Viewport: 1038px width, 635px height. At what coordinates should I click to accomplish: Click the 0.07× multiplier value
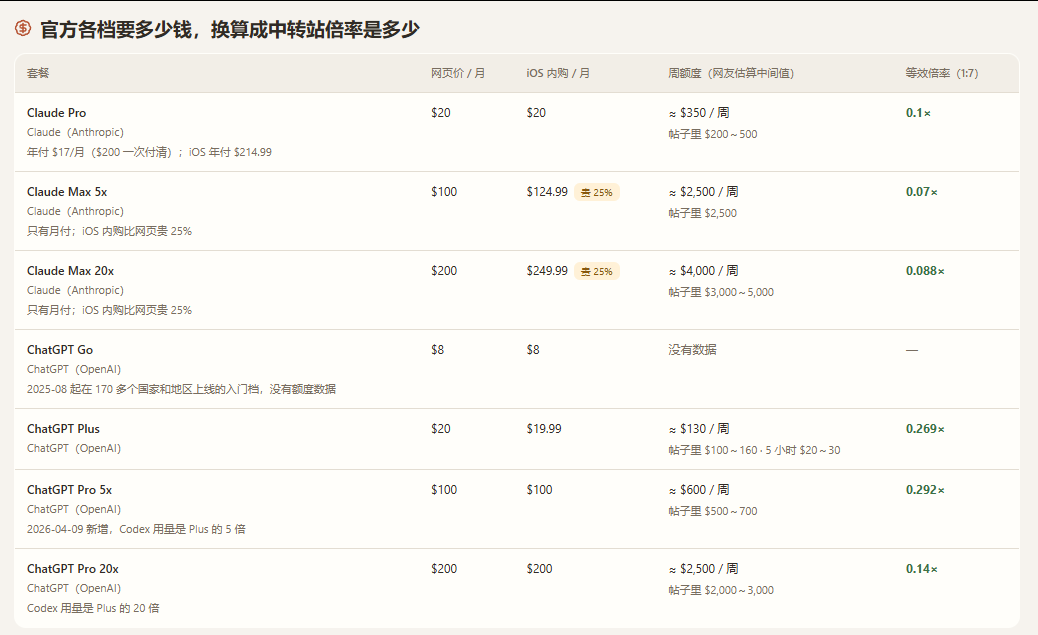(x=921, y=191)
